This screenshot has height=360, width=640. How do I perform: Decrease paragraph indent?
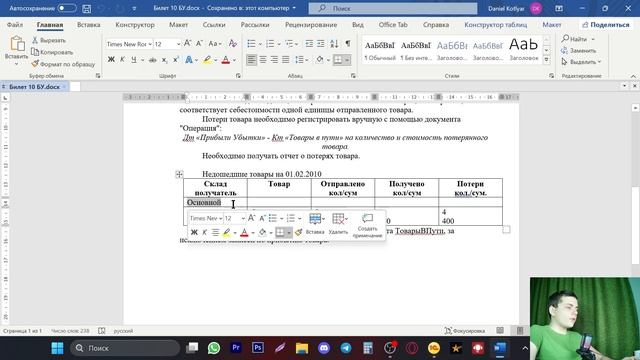pos(309,44)
